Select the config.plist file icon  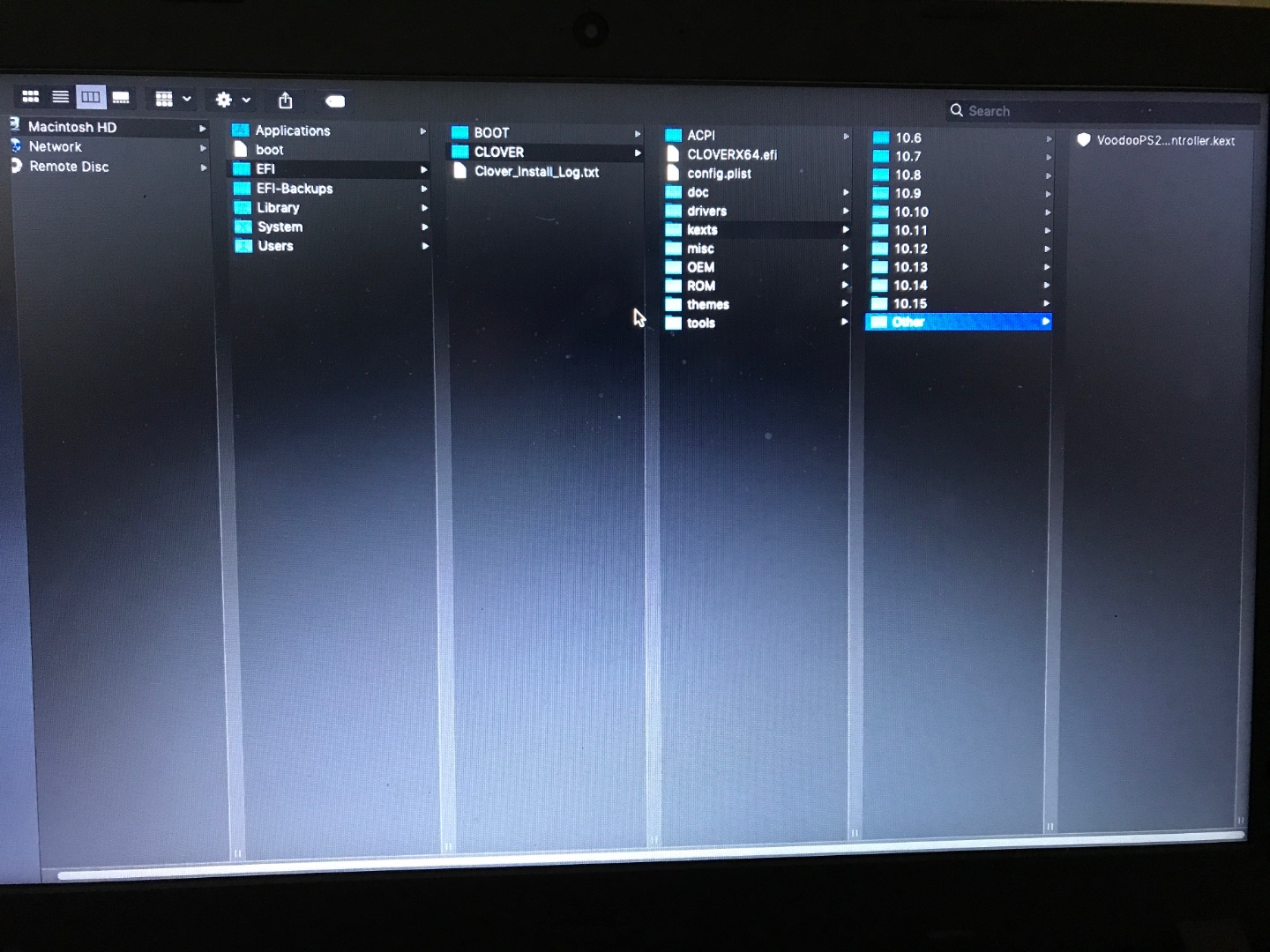673,173
